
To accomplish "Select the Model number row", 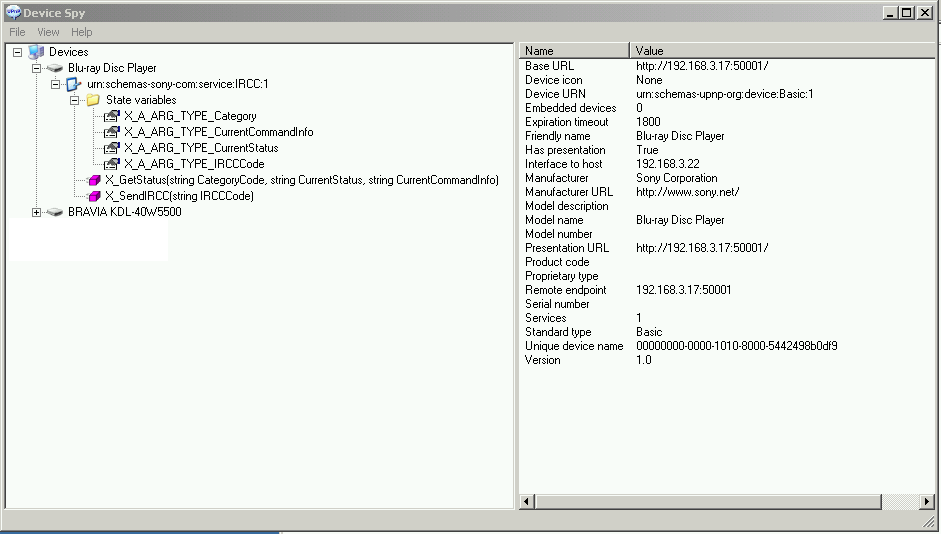I will click(x=727, y=234).
